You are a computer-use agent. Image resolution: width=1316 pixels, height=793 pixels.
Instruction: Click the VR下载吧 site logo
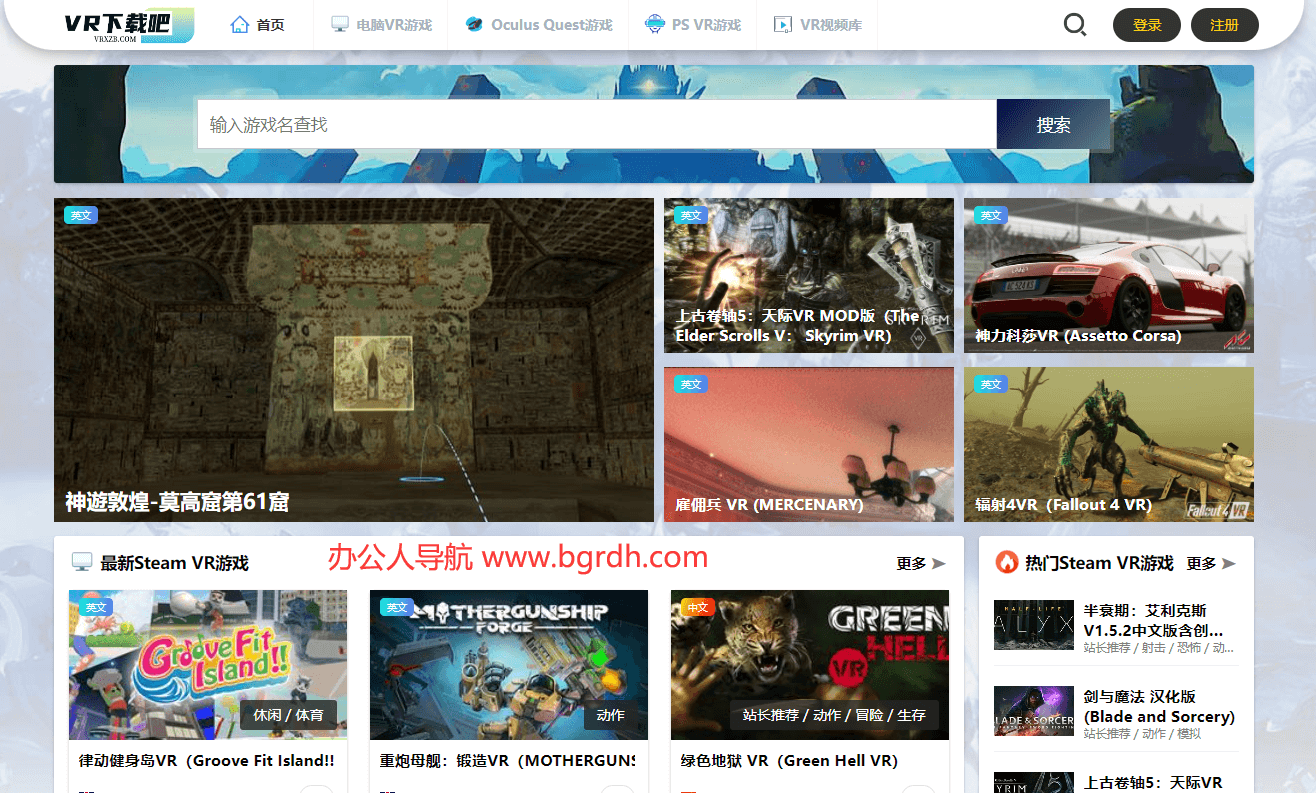pyautogui.click(x=129, y=25)
